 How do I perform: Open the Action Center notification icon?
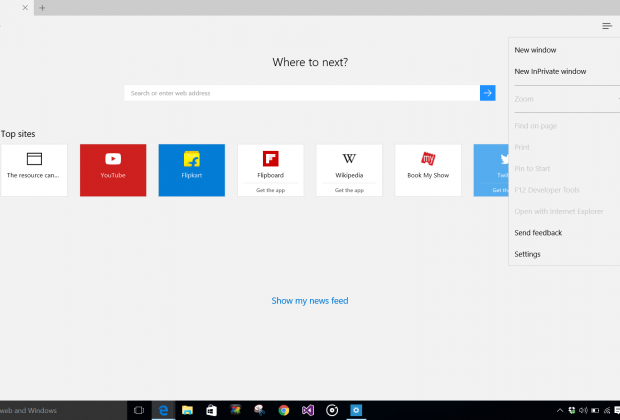click(617, 411)
